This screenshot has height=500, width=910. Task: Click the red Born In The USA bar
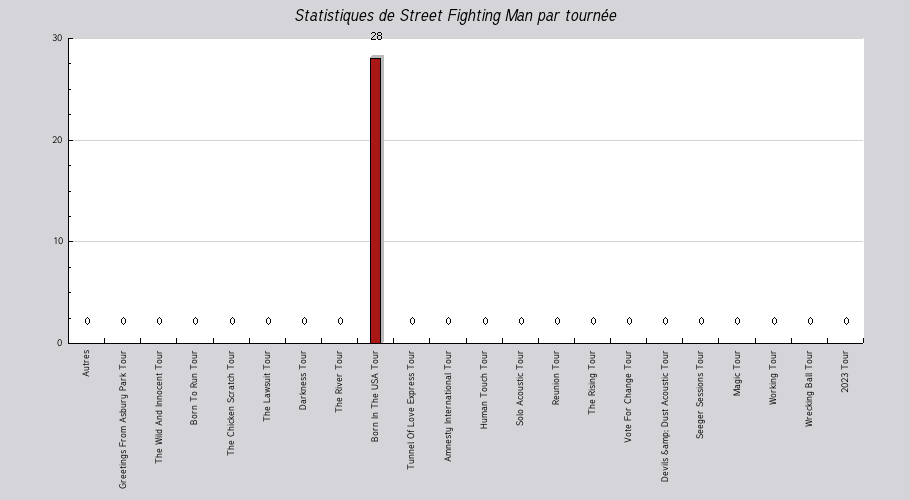375,200
